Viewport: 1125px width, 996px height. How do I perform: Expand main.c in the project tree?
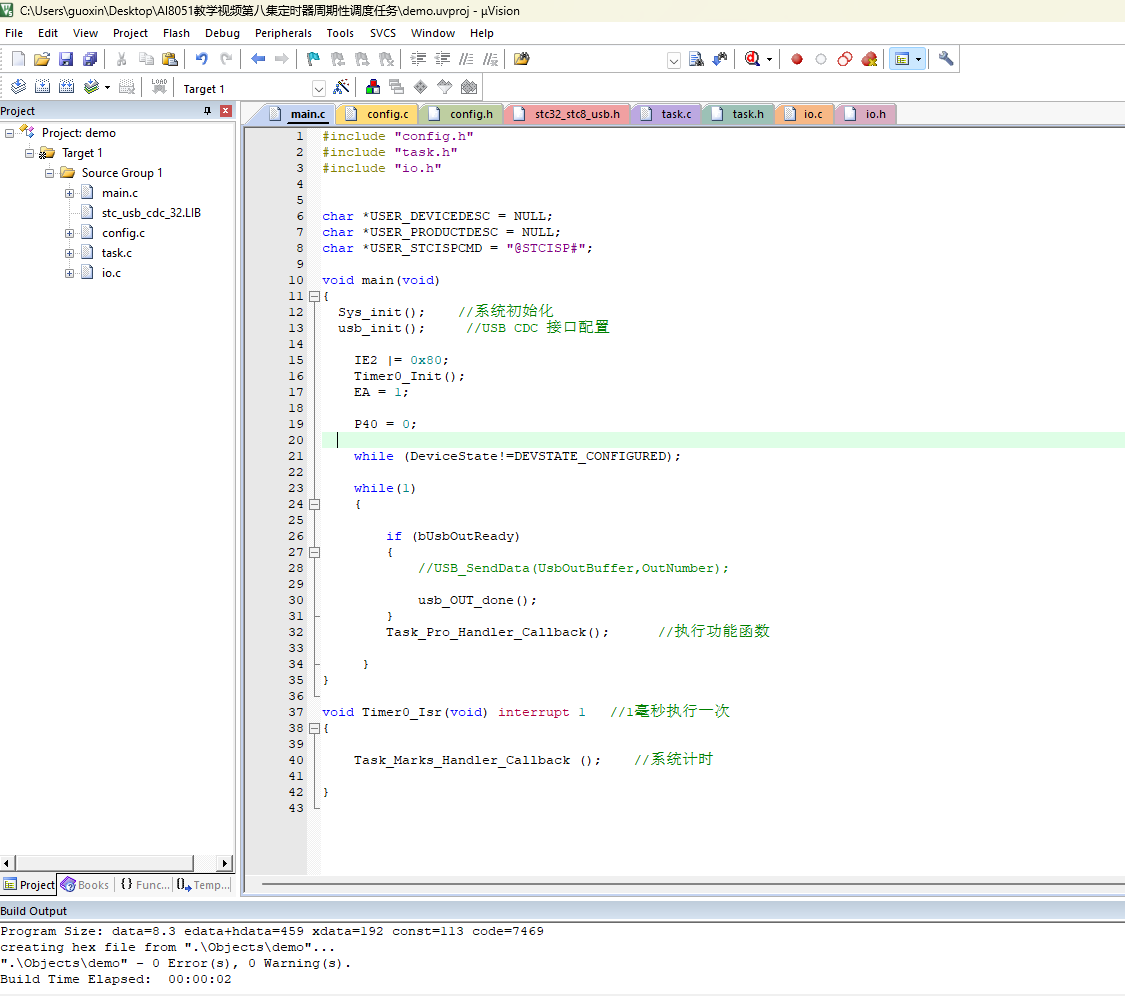[69, 193]
